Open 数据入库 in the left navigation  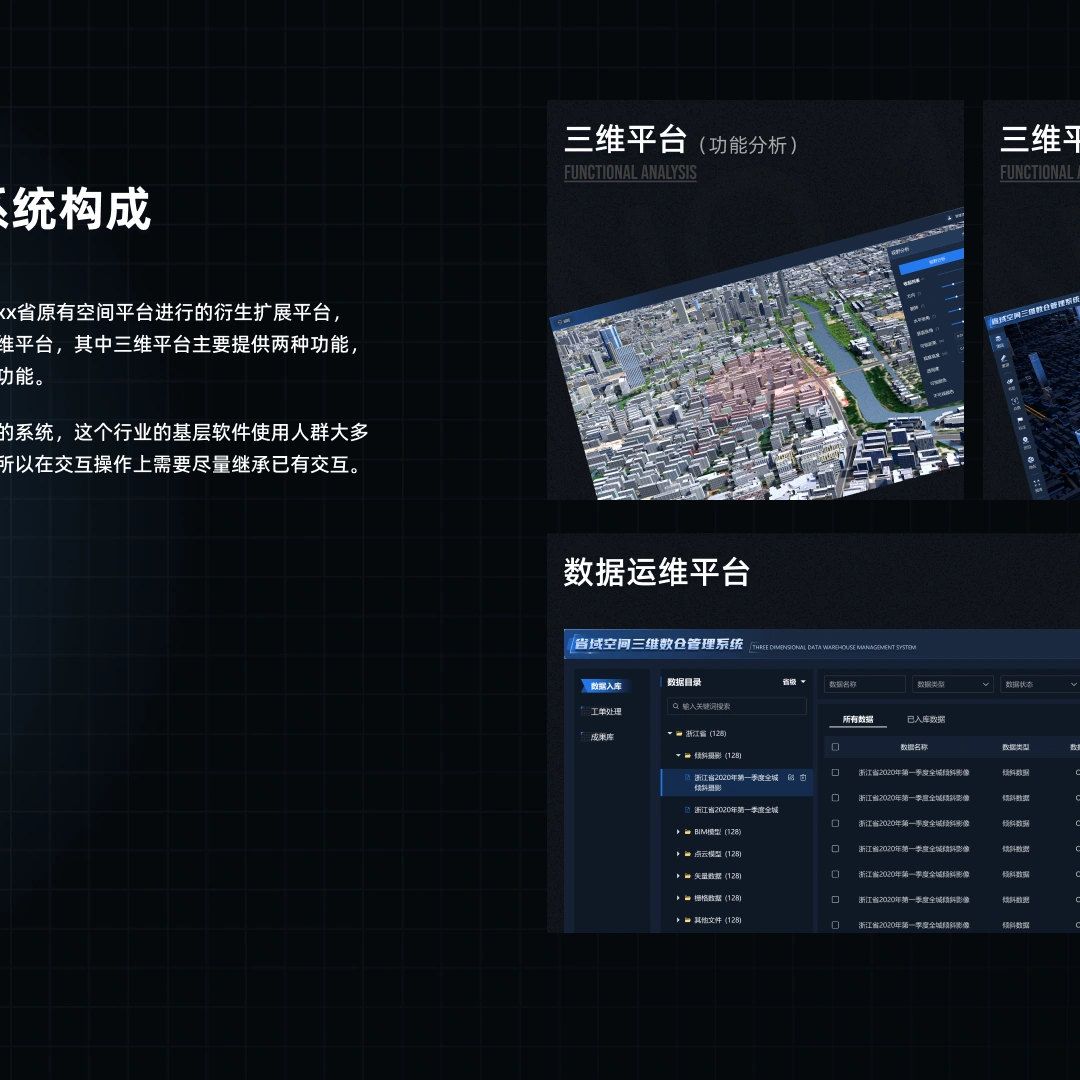tap(604, 686)
